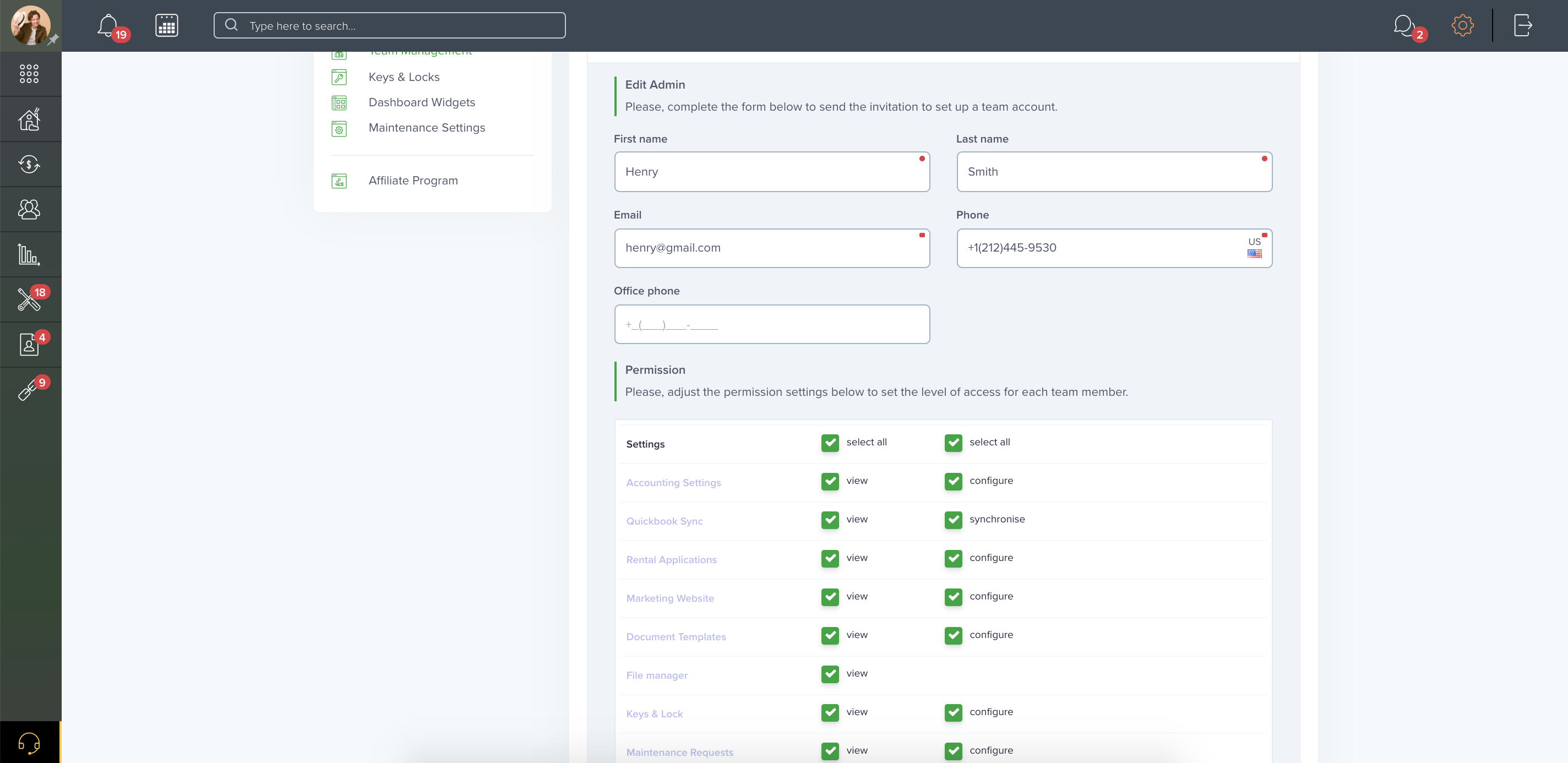Uncheck view for Accounting Settings

(830, 481)
